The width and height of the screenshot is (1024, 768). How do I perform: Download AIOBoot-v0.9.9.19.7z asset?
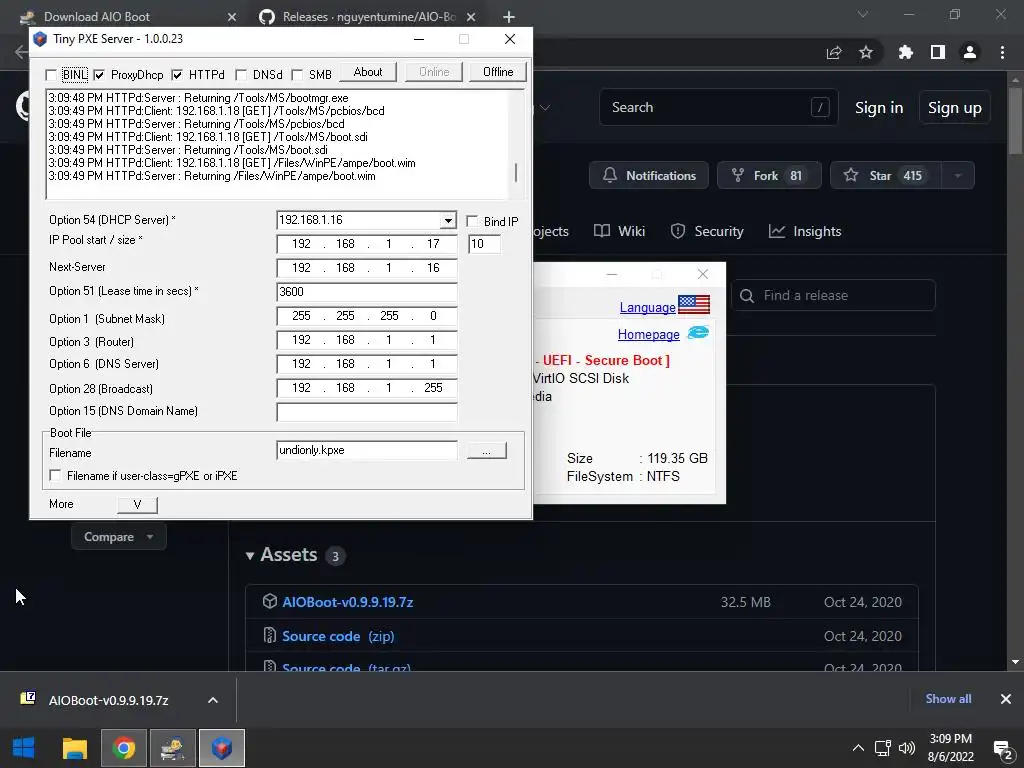[x=347, y=602]
